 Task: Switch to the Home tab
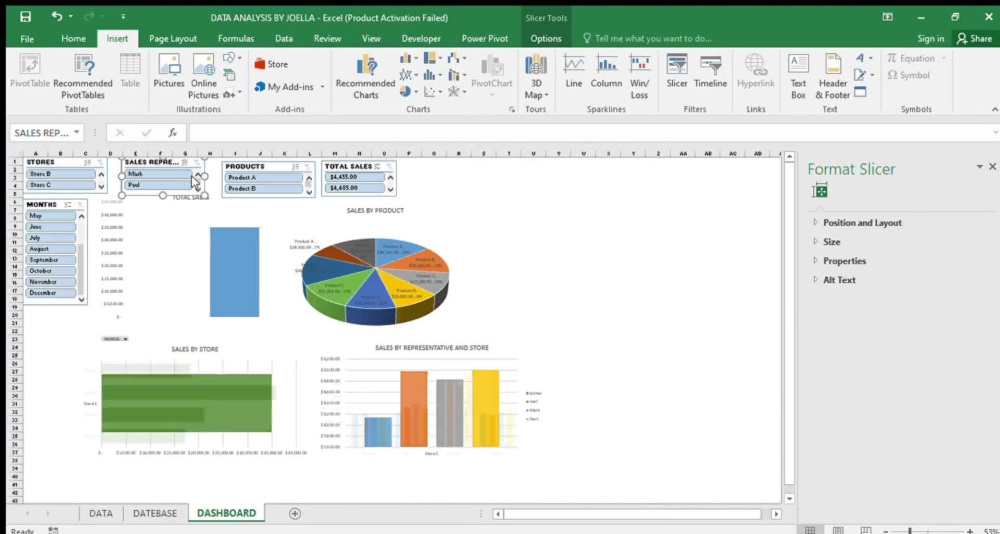73,38
